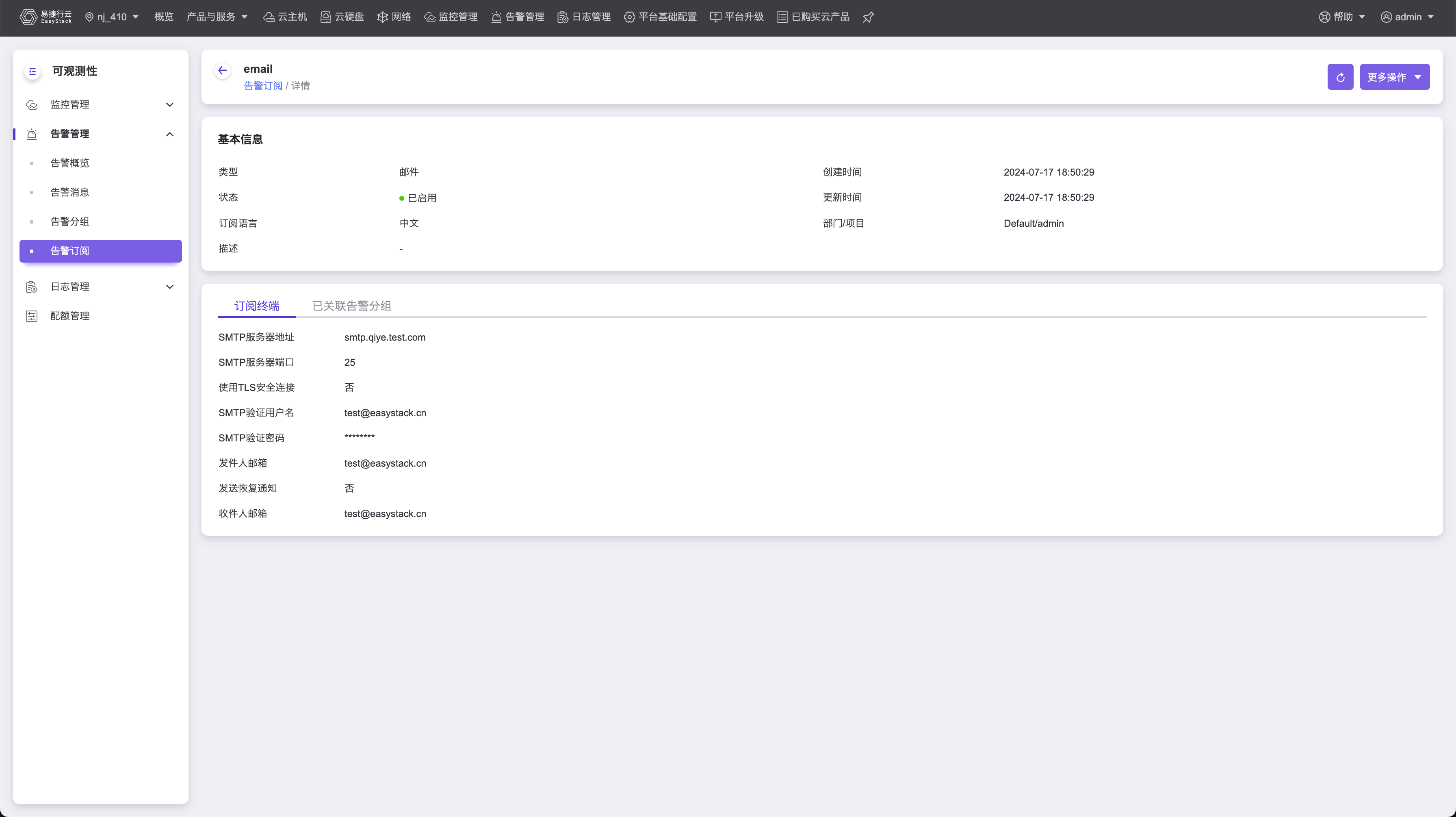This screenshot has height=817, width=1456.
Task: Open 配额管理 in the sidebar
Action: click(x=69, y=316)
